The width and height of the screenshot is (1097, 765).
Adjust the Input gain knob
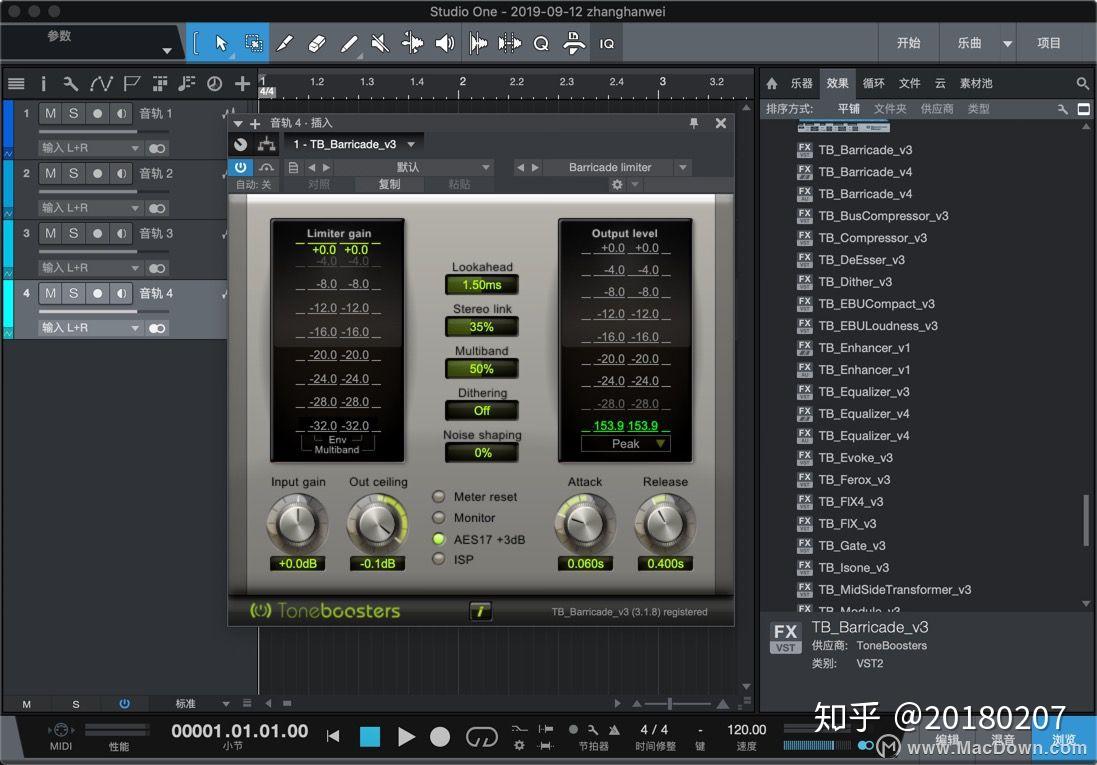pos(297,525)
